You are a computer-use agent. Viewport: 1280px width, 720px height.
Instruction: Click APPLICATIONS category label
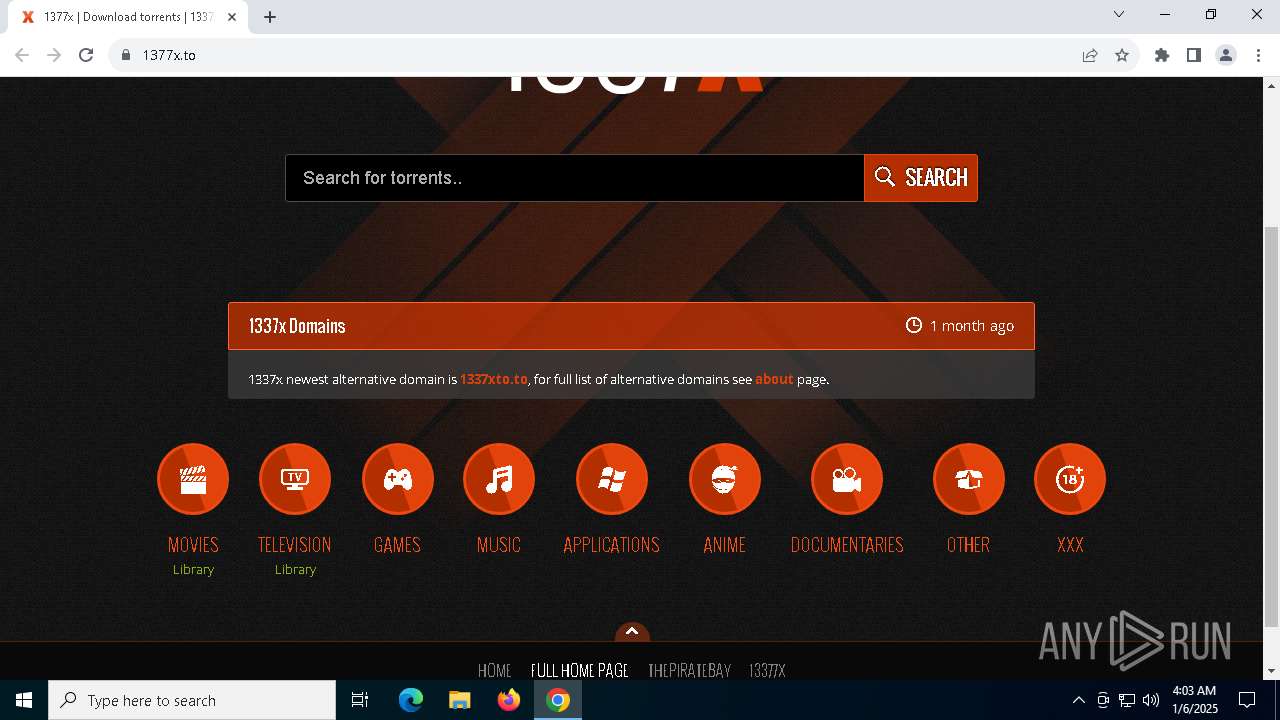(612, 545)
